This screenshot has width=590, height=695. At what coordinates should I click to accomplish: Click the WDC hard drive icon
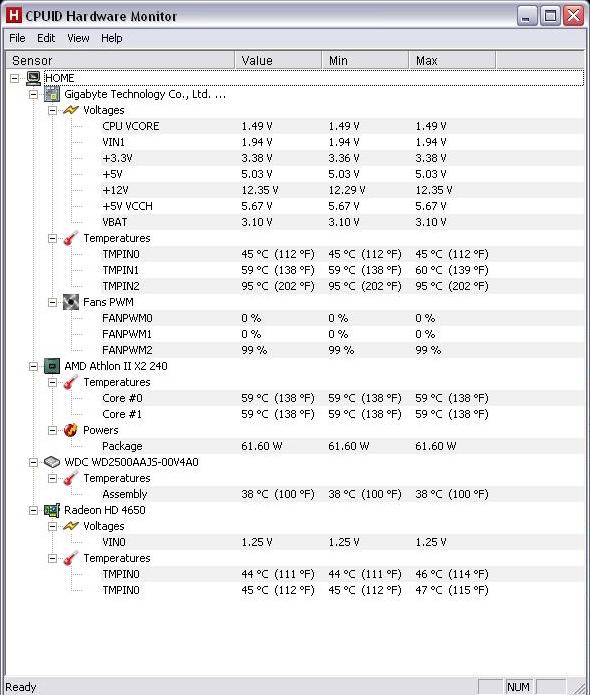click(52, 462)
